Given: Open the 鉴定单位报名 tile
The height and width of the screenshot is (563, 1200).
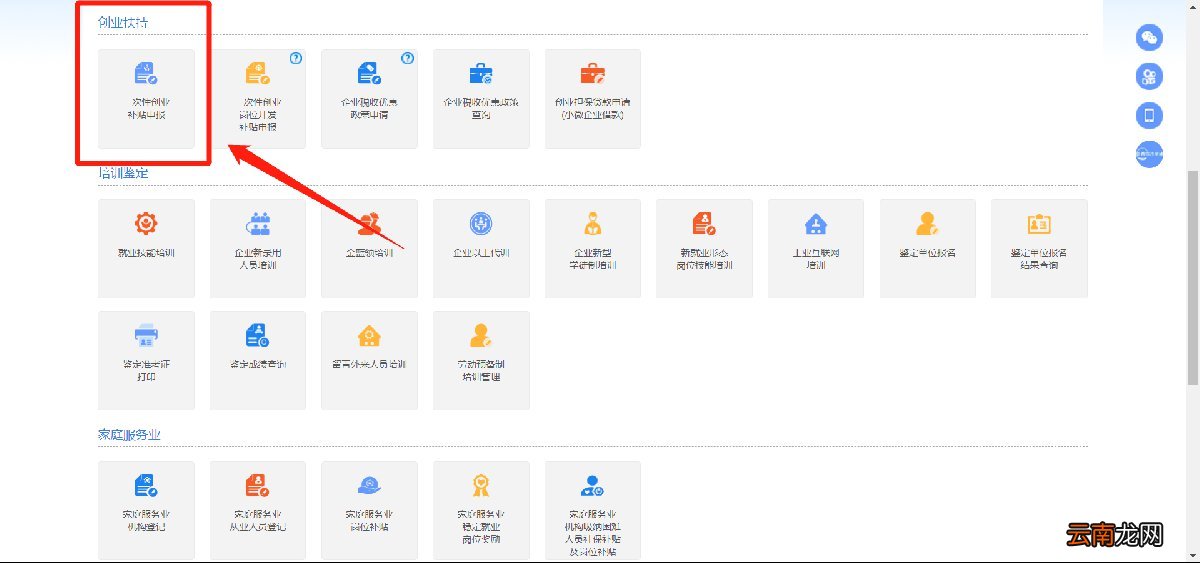Looking at the screenshot, I should (x=928, y=248).
